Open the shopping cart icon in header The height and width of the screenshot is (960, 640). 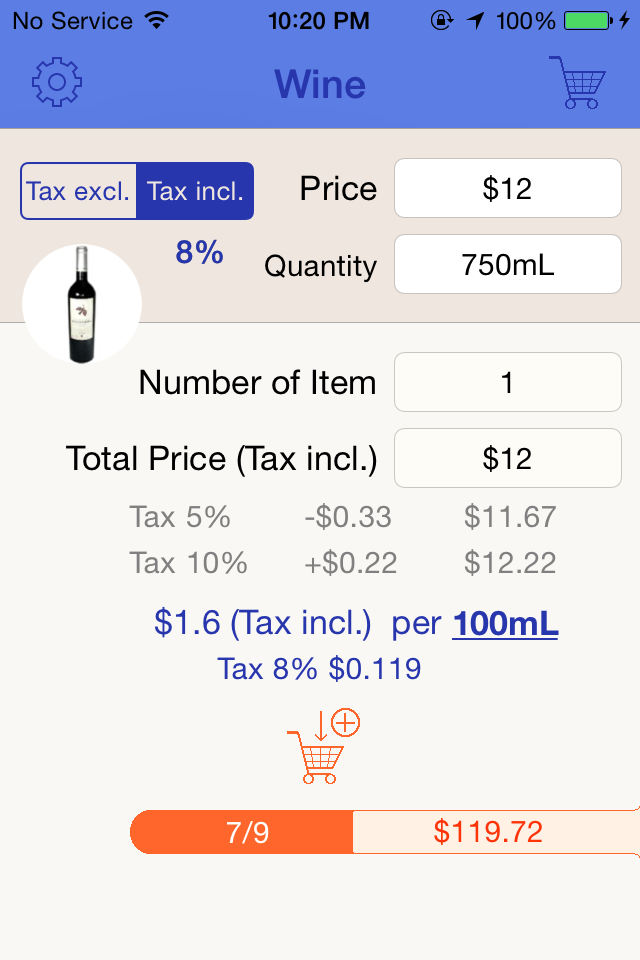coord(577,82)
